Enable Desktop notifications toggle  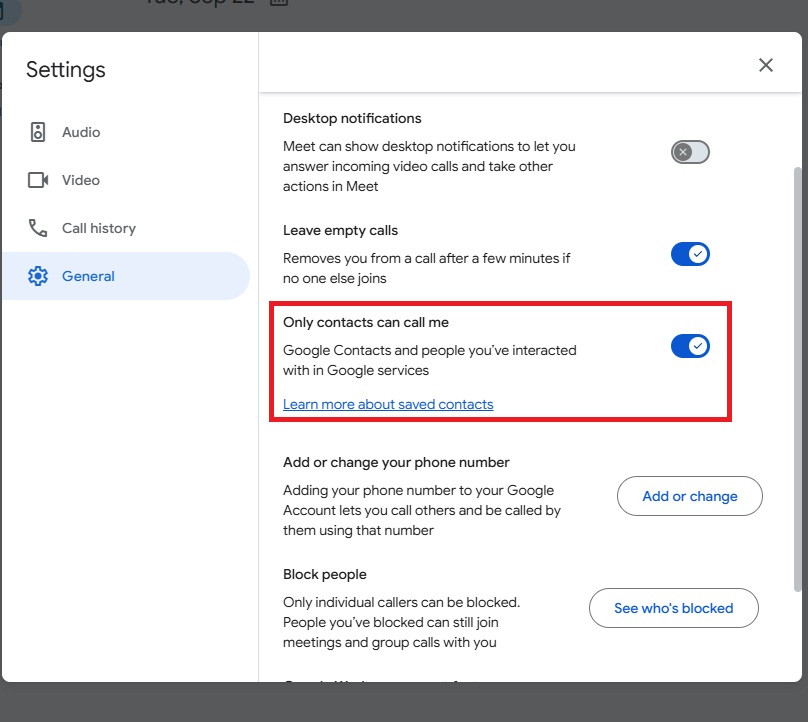tap(690, 152)
